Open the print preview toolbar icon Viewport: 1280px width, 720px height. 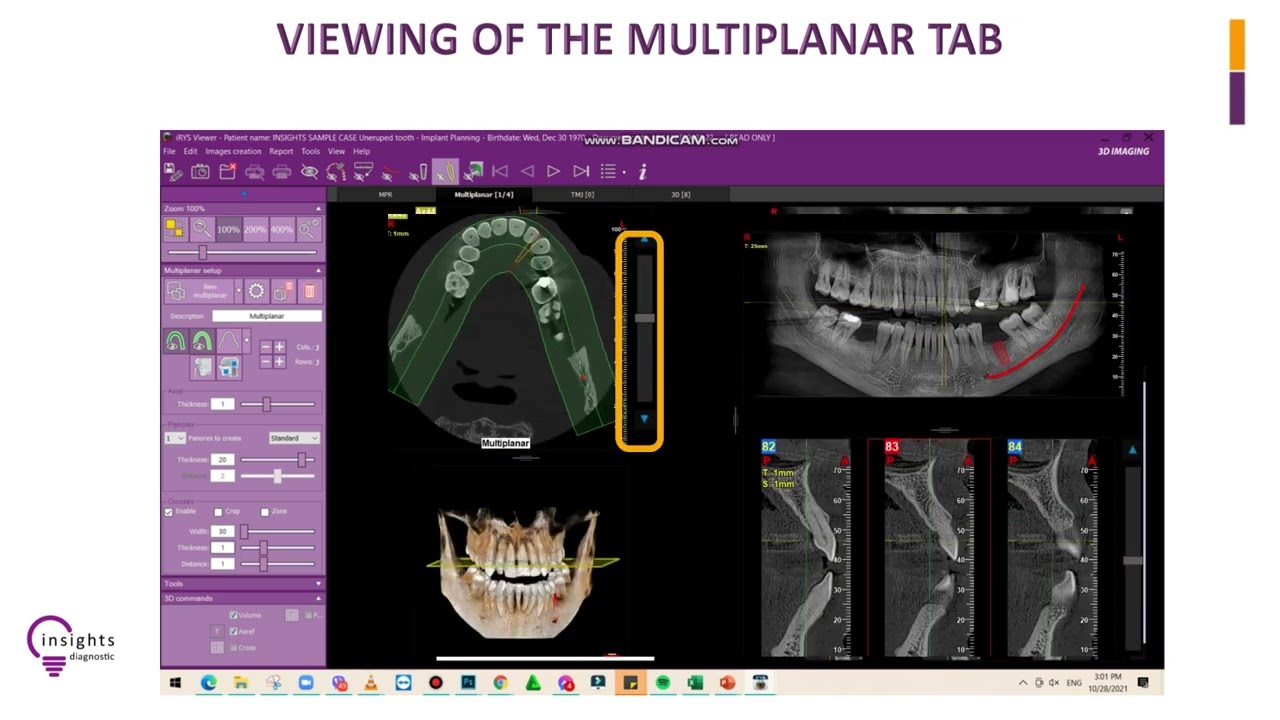click(x=255, y=172)
